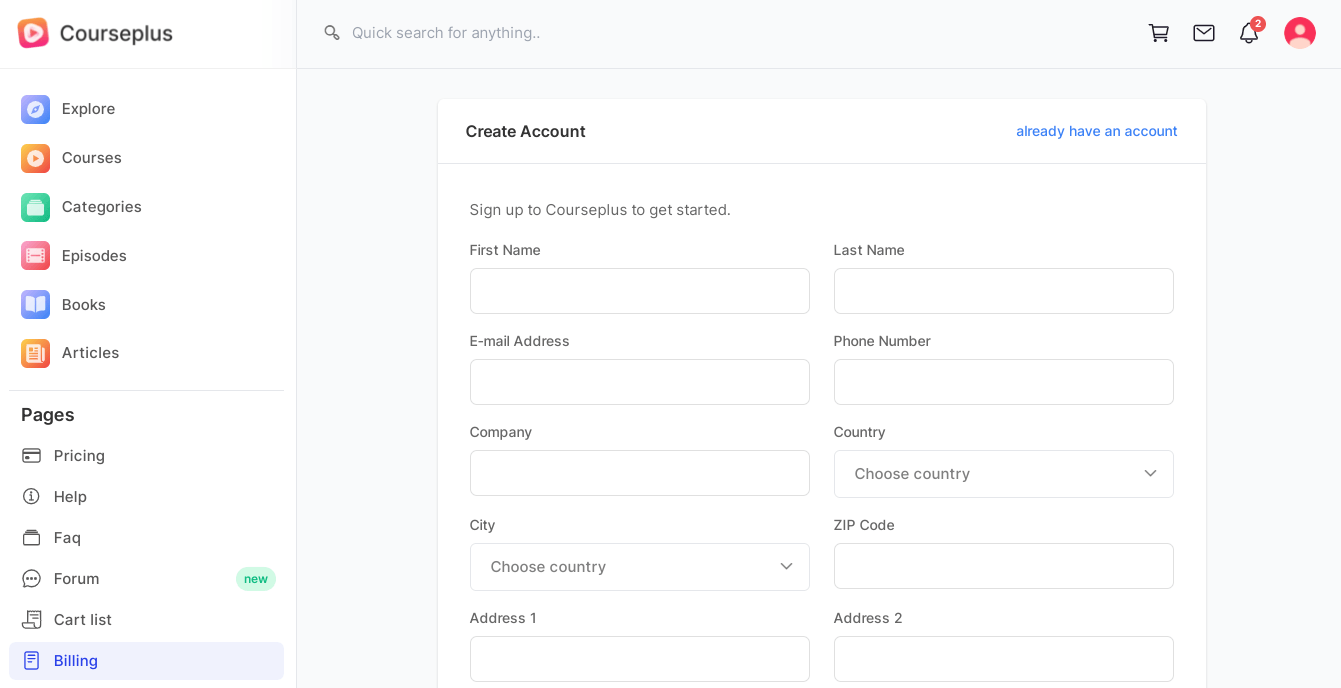Focus the First Name input field
This screenshot has height=688, width=1341.
[x=639, y=291]
